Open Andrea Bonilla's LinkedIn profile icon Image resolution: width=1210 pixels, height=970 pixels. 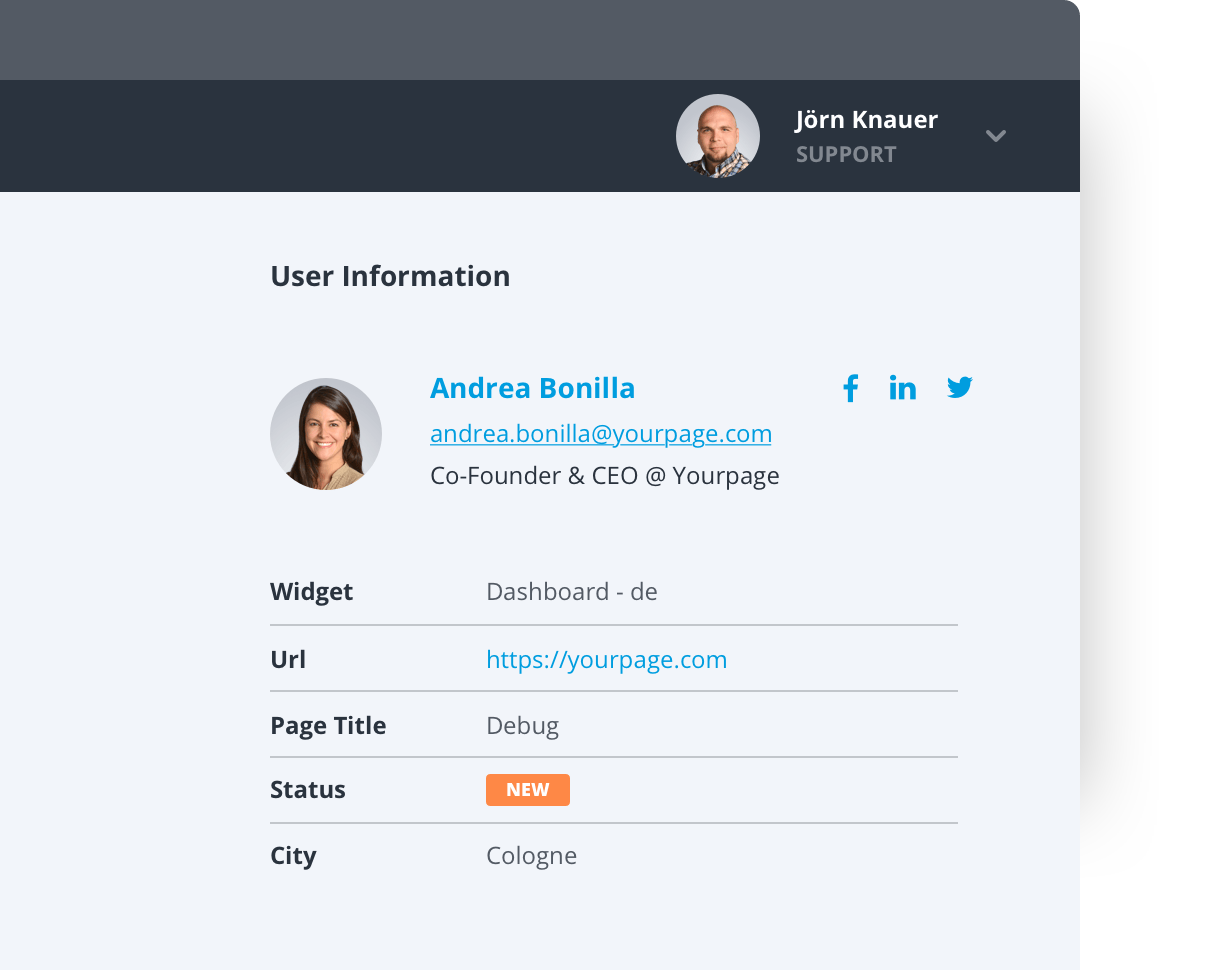click(x=903, y=388)
